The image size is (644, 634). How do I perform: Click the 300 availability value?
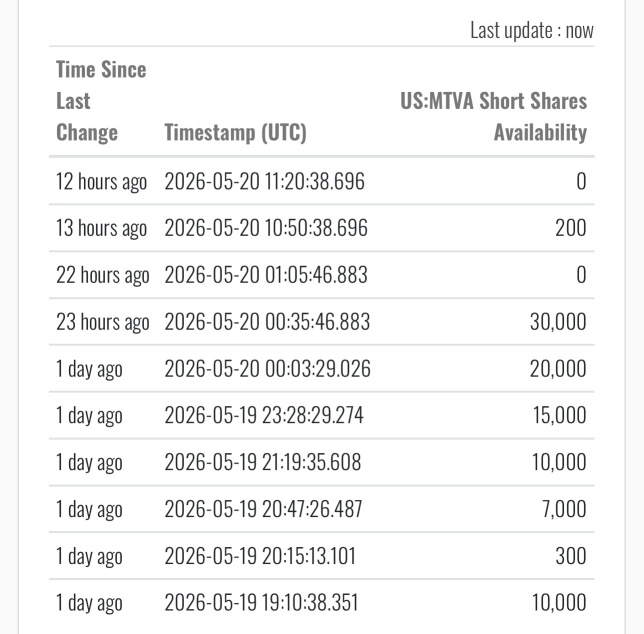pyautogui.click(x=571, y=556)
